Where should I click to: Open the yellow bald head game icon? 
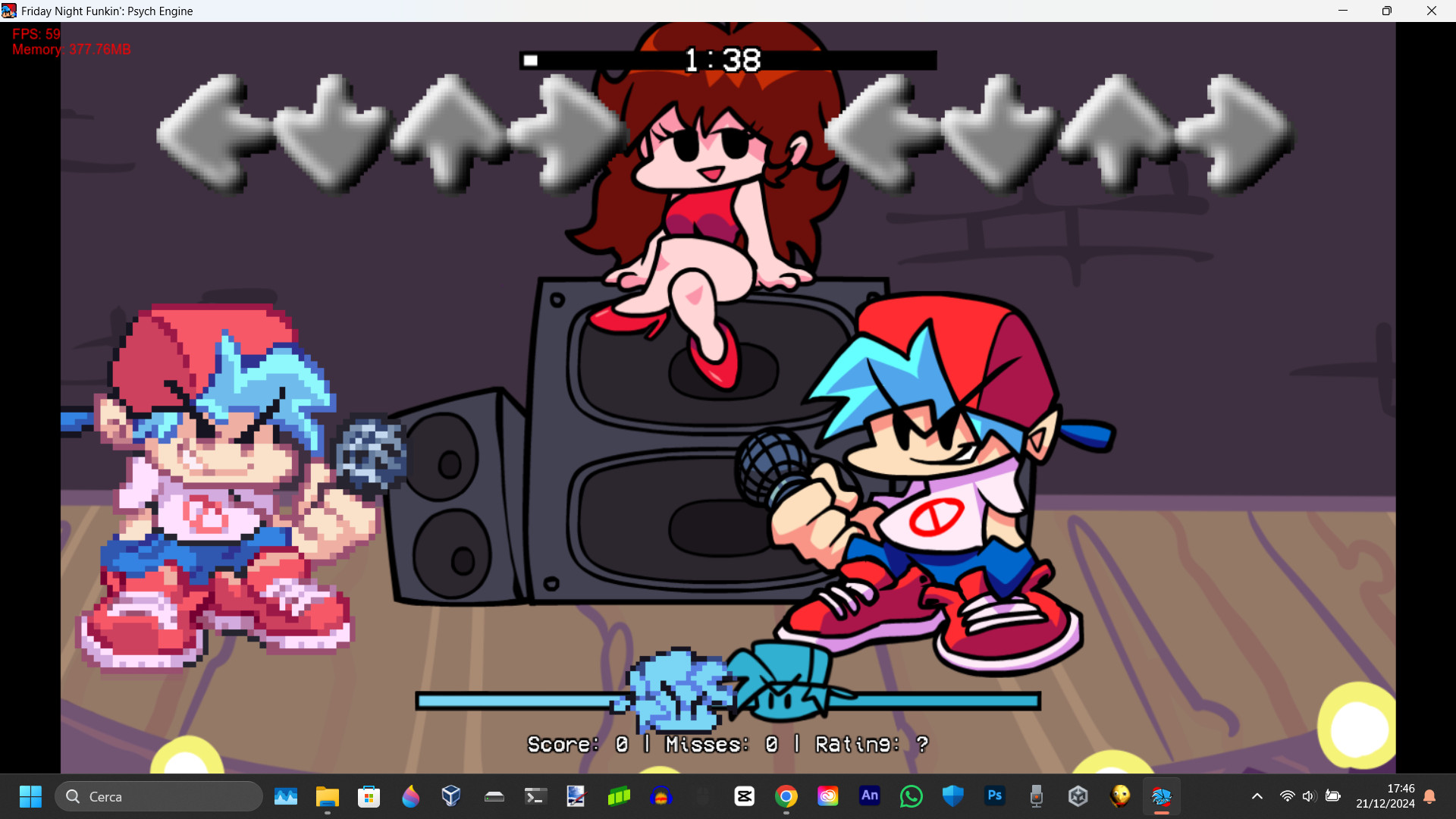(1120, 796)
